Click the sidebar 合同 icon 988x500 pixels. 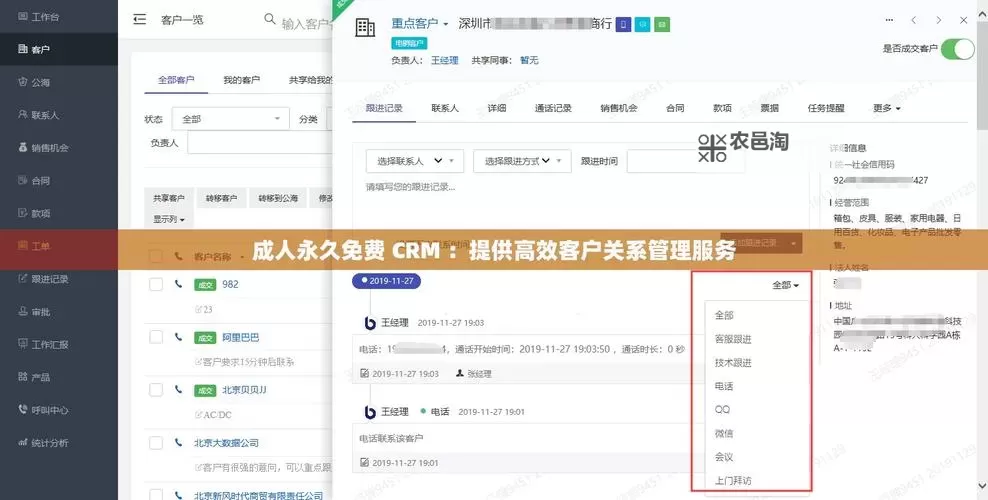(23, 180)
